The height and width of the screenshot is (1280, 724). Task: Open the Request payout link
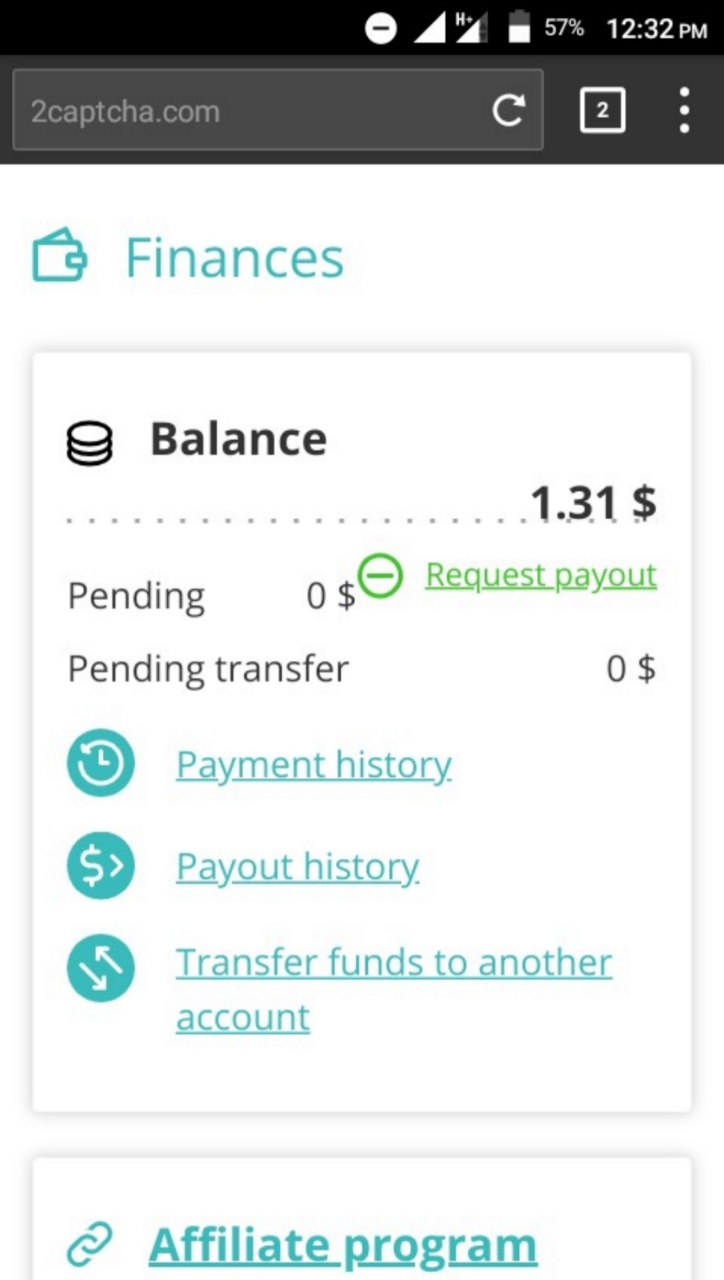coord(541,575)
